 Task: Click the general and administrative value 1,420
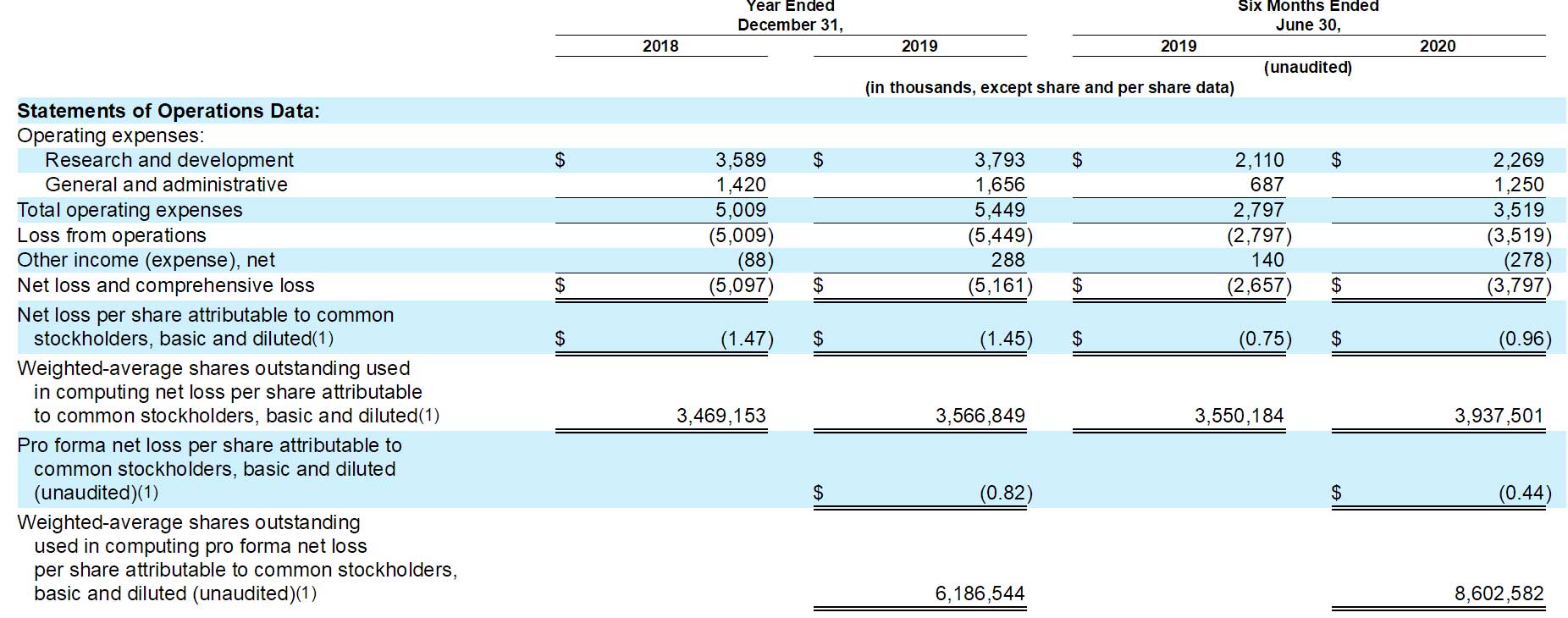pos(741,185)
